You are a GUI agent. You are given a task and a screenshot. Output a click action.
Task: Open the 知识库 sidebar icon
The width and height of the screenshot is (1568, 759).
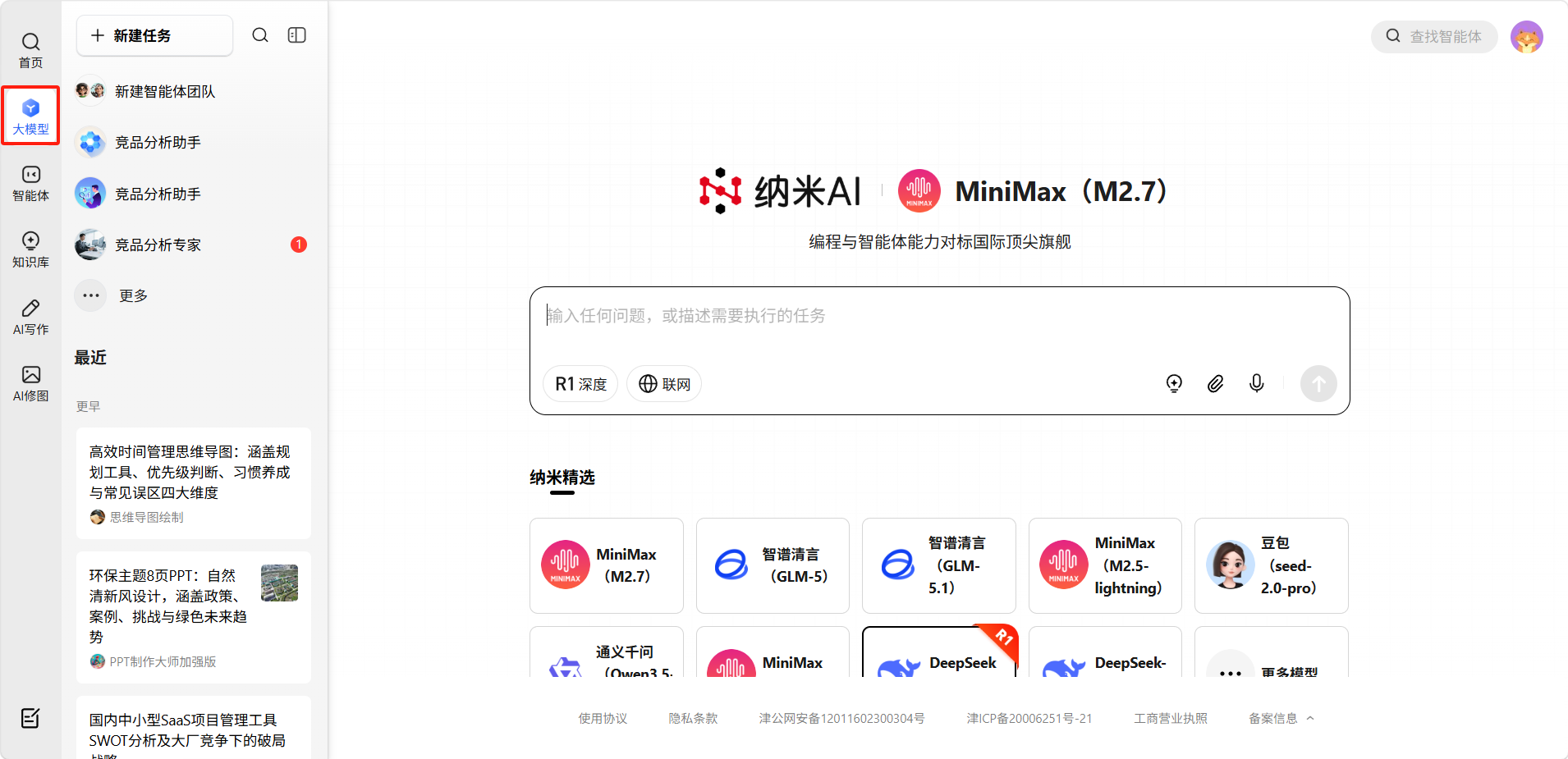pos(30,249)
